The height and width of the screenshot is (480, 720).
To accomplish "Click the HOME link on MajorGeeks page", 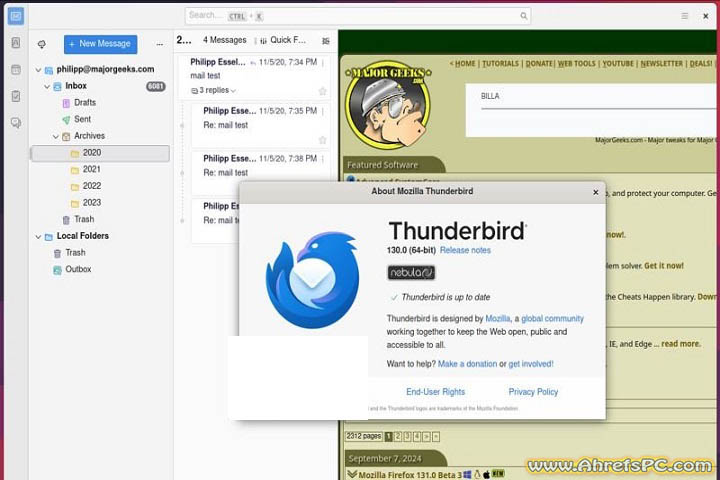I will [x=465, y=64].
